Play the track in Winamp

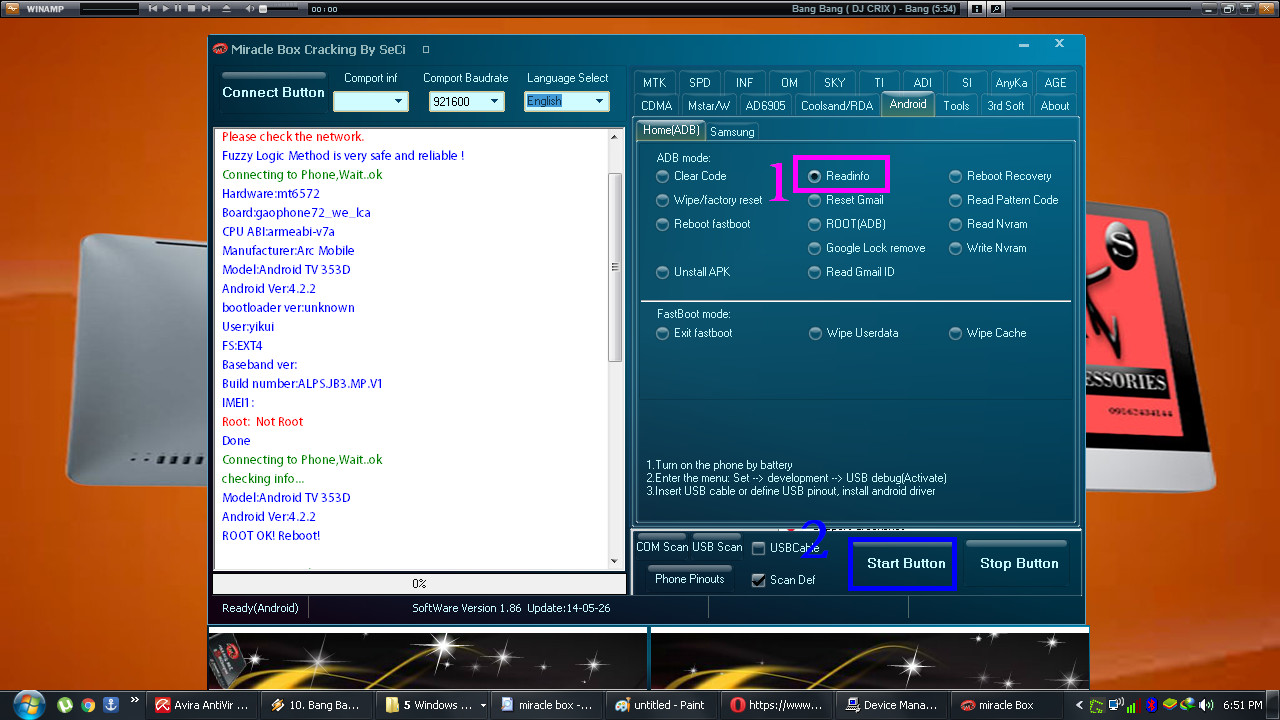pyautogui.click(x=166, y=8)
